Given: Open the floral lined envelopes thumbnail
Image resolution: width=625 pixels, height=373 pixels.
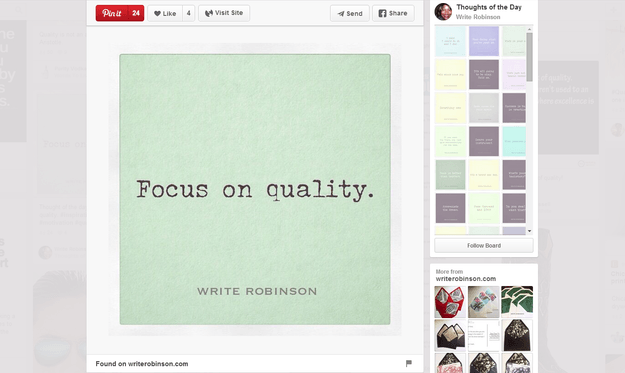Looking at the screenshot, I should click(483, 302).
